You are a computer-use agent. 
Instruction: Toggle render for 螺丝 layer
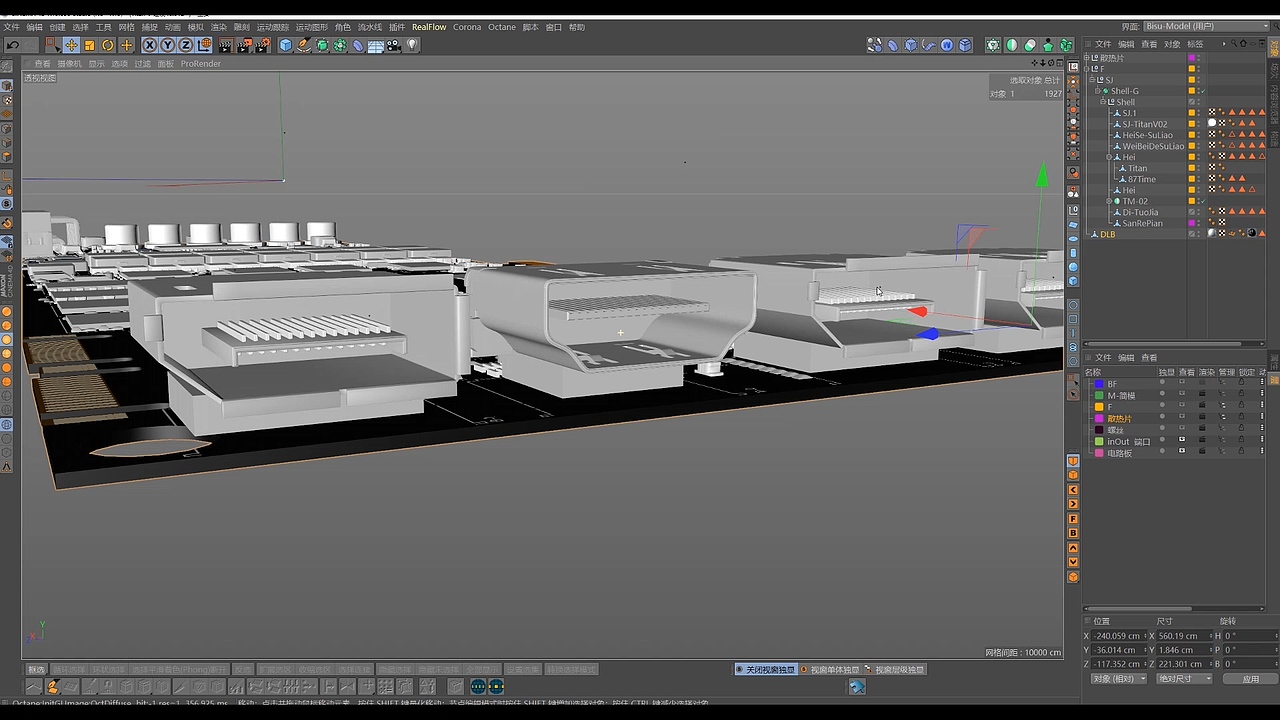pos(1202,430)
